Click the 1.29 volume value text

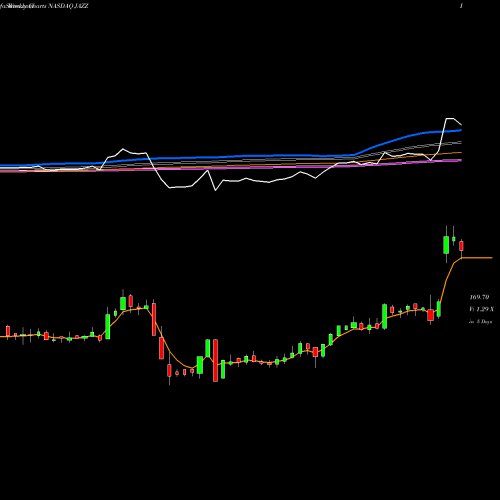[482, 309]
